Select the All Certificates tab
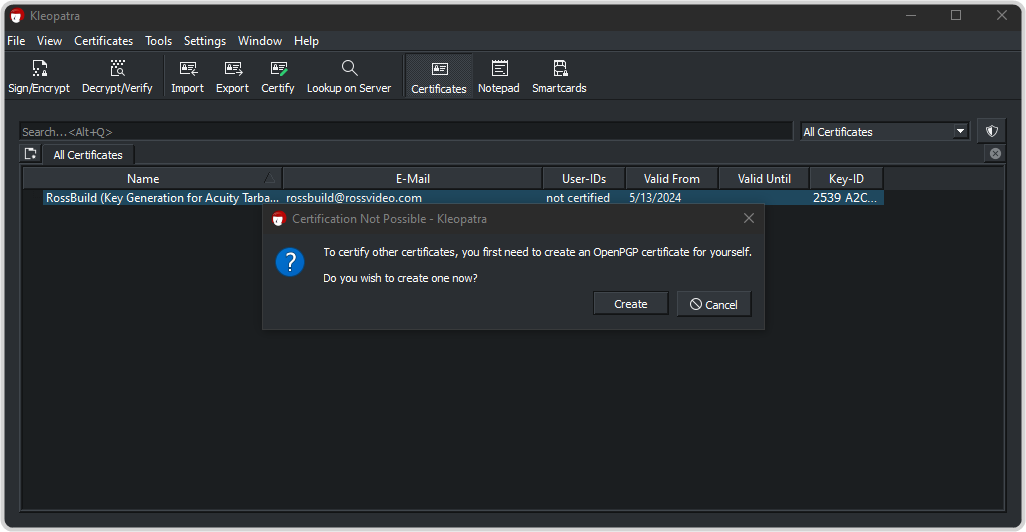 (x=88, y=155)
